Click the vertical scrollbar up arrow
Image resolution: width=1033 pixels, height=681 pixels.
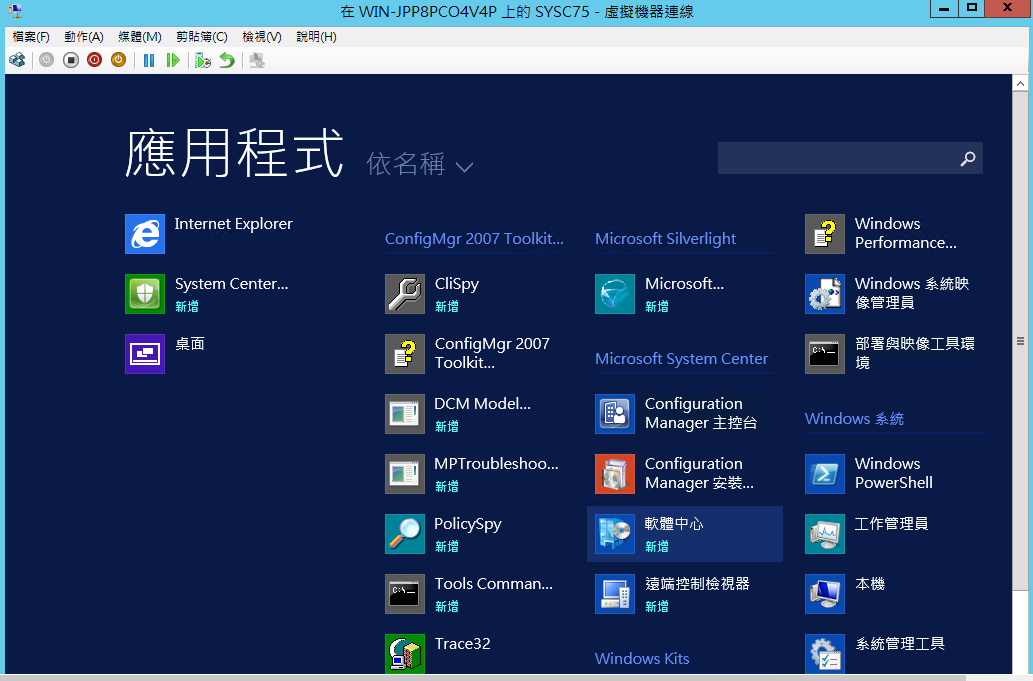[x=1020, y=83]
